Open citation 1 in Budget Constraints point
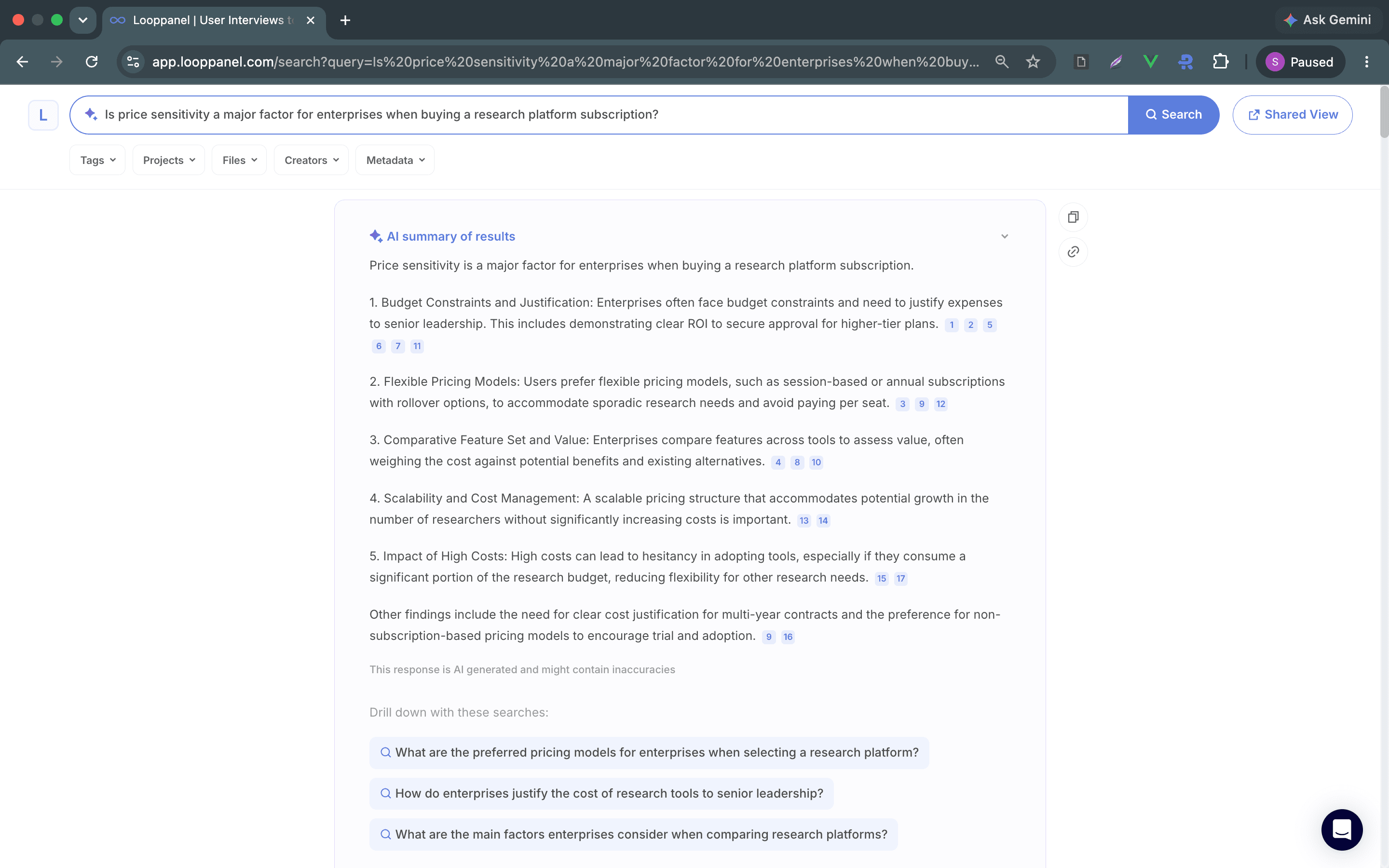 pyautogui.click(x=951, y=325)
